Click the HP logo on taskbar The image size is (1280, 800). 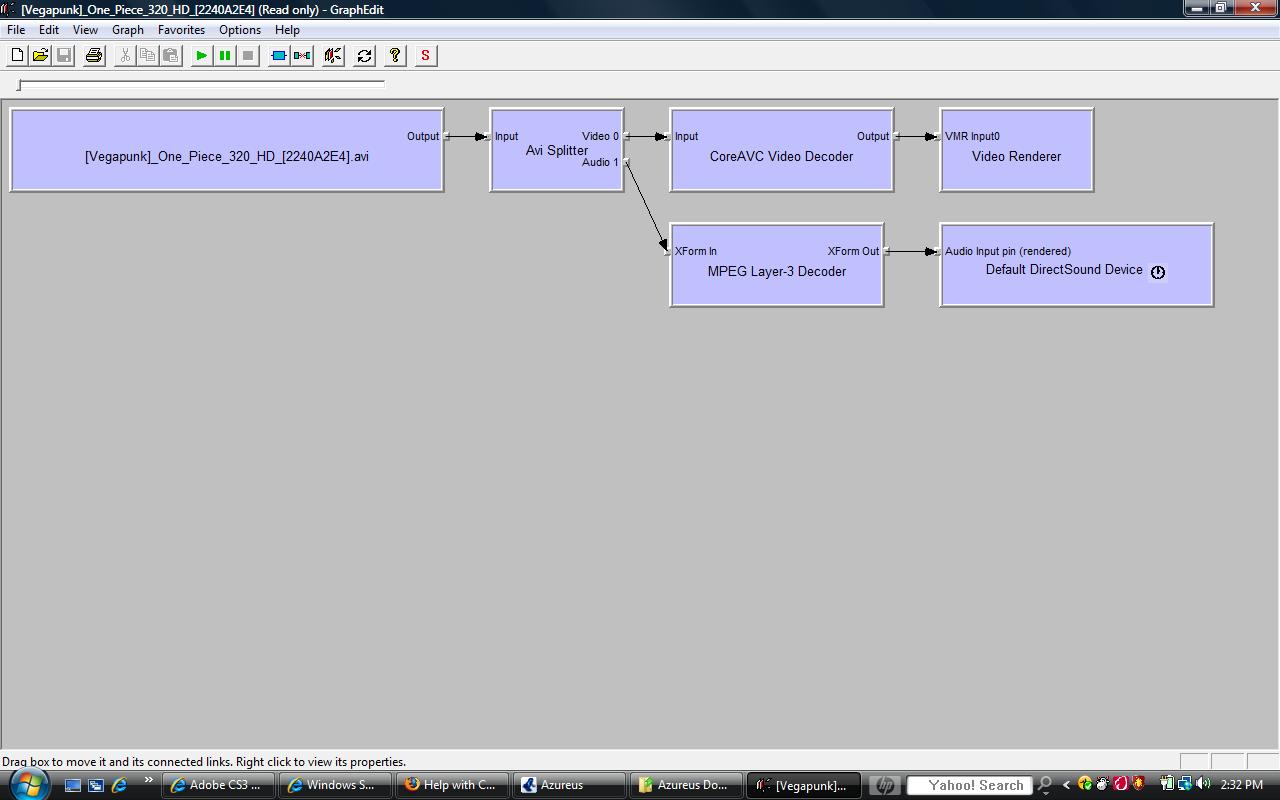[x=885, y=785]
